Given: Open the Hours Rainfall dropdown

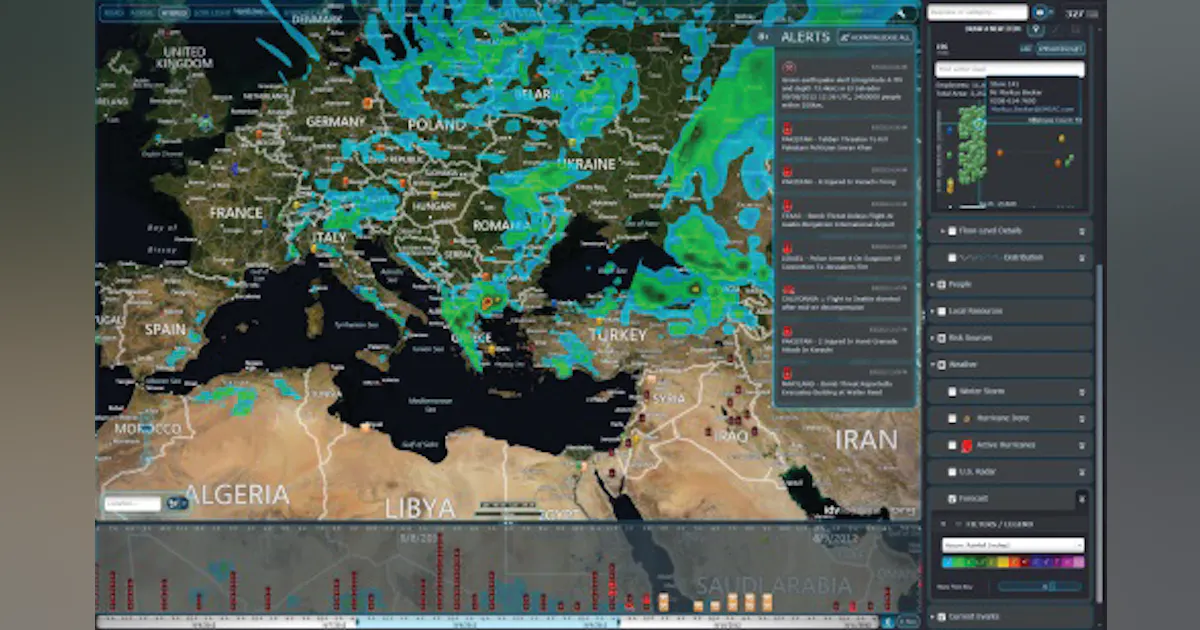Looking at the screenshot, I should click(x=1013, y=545).
